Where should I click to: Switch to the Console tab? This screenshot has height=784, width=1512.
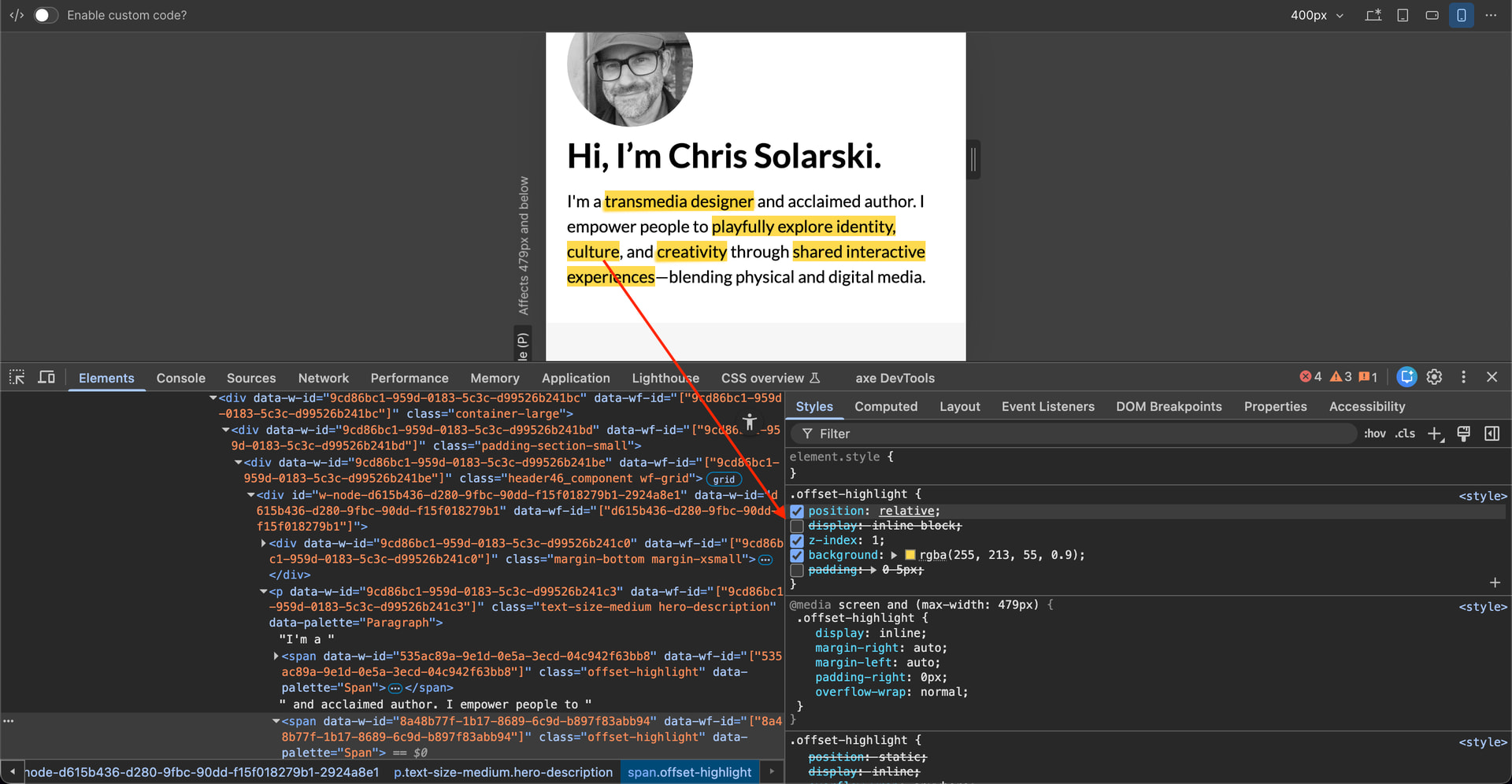tap(180, 379)
